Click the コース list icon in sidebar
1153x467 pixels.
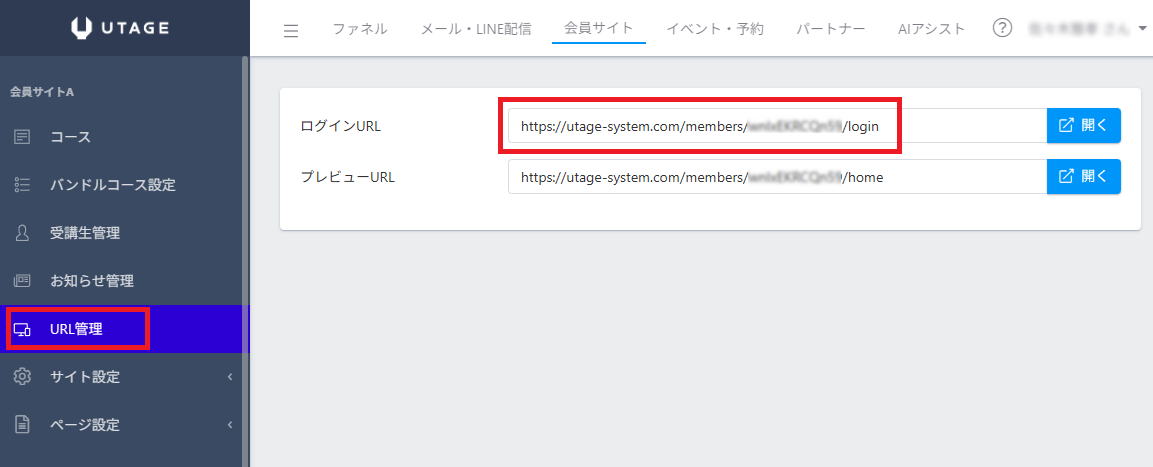tap(22, 137)
